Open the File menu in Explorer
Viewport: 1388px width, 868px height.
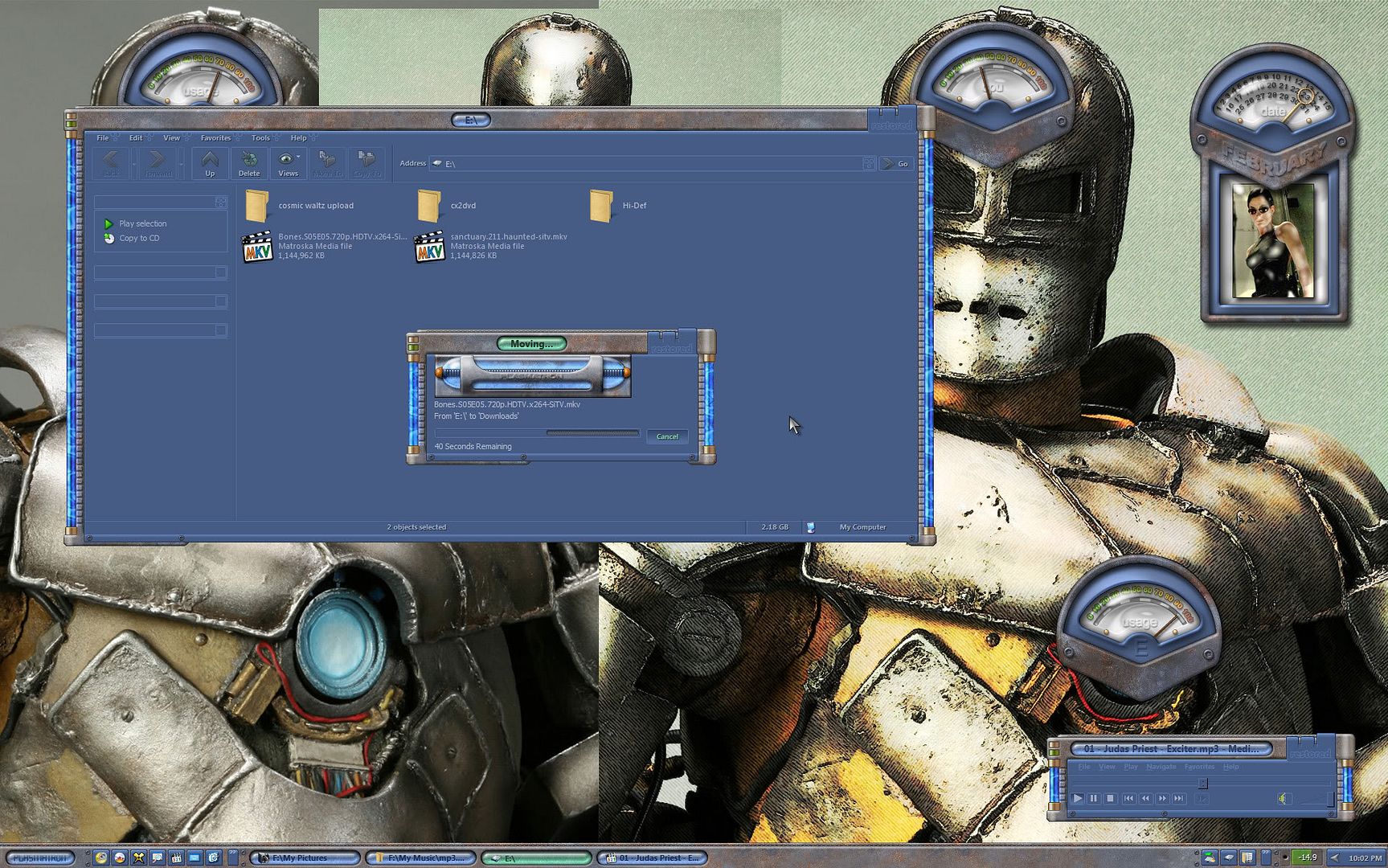[103, 137]
